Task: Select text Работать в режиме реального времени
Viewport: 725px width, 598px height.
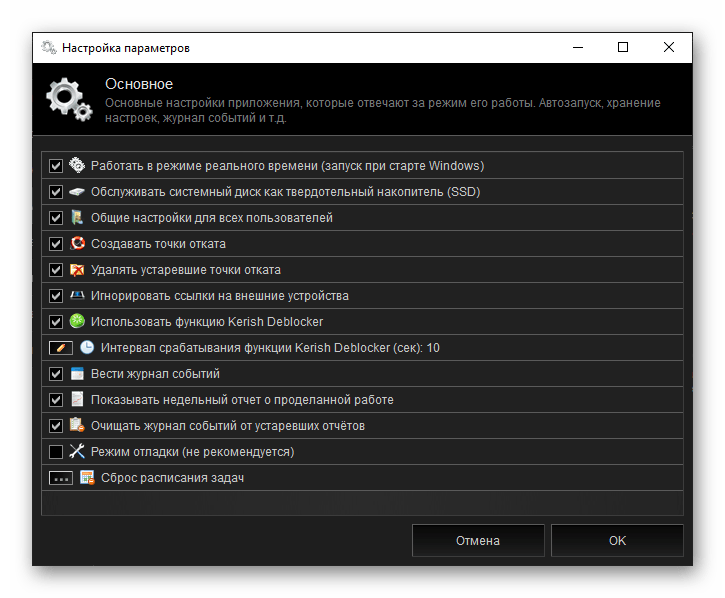Action: click(204, 166)
